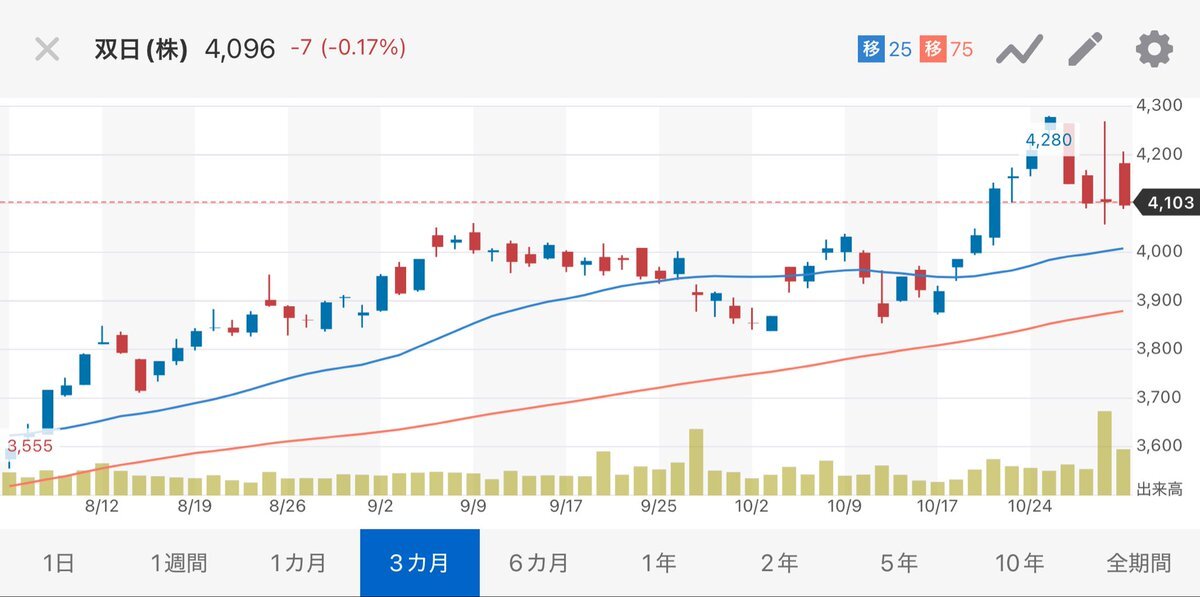Show the 10年 chart range

point(1019,563)
